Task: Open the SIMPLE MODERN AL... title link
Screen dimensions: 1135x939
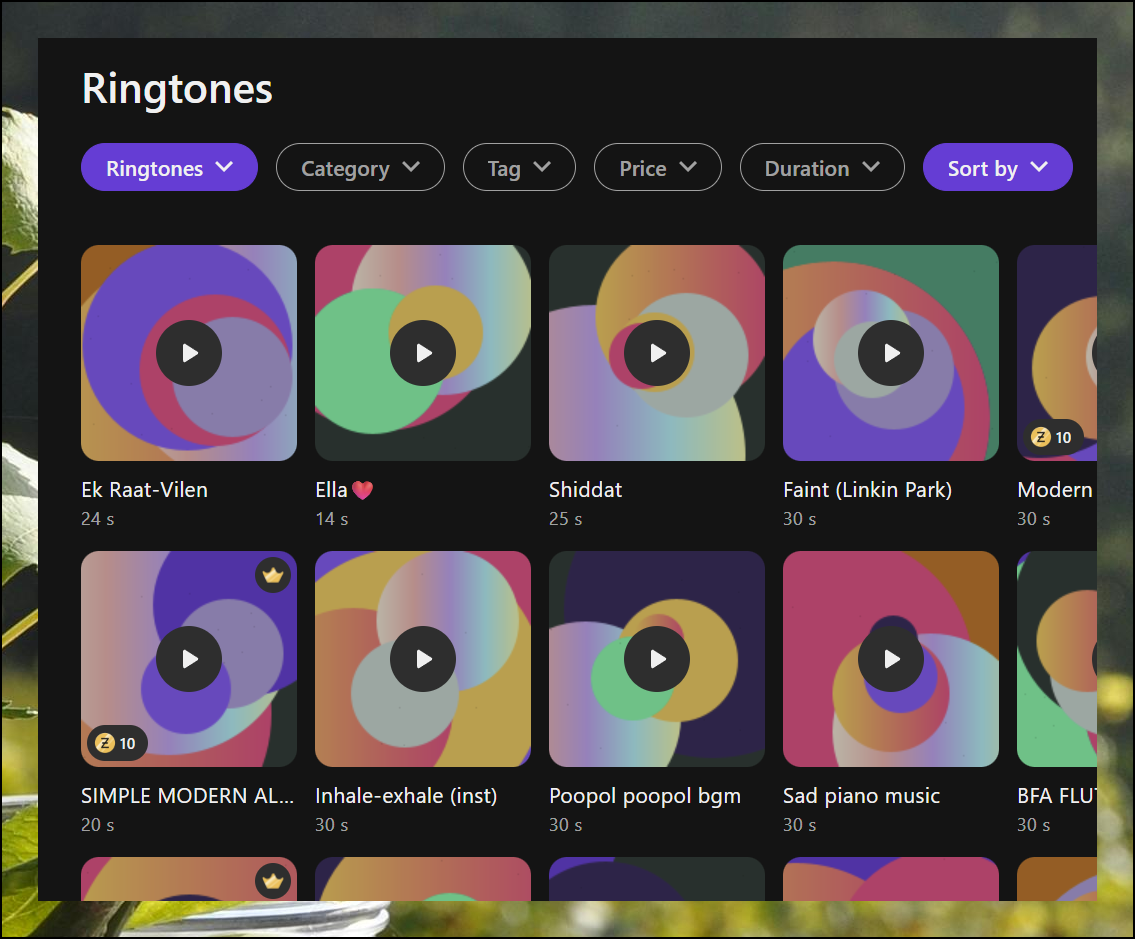Action: tap(187, 796)
